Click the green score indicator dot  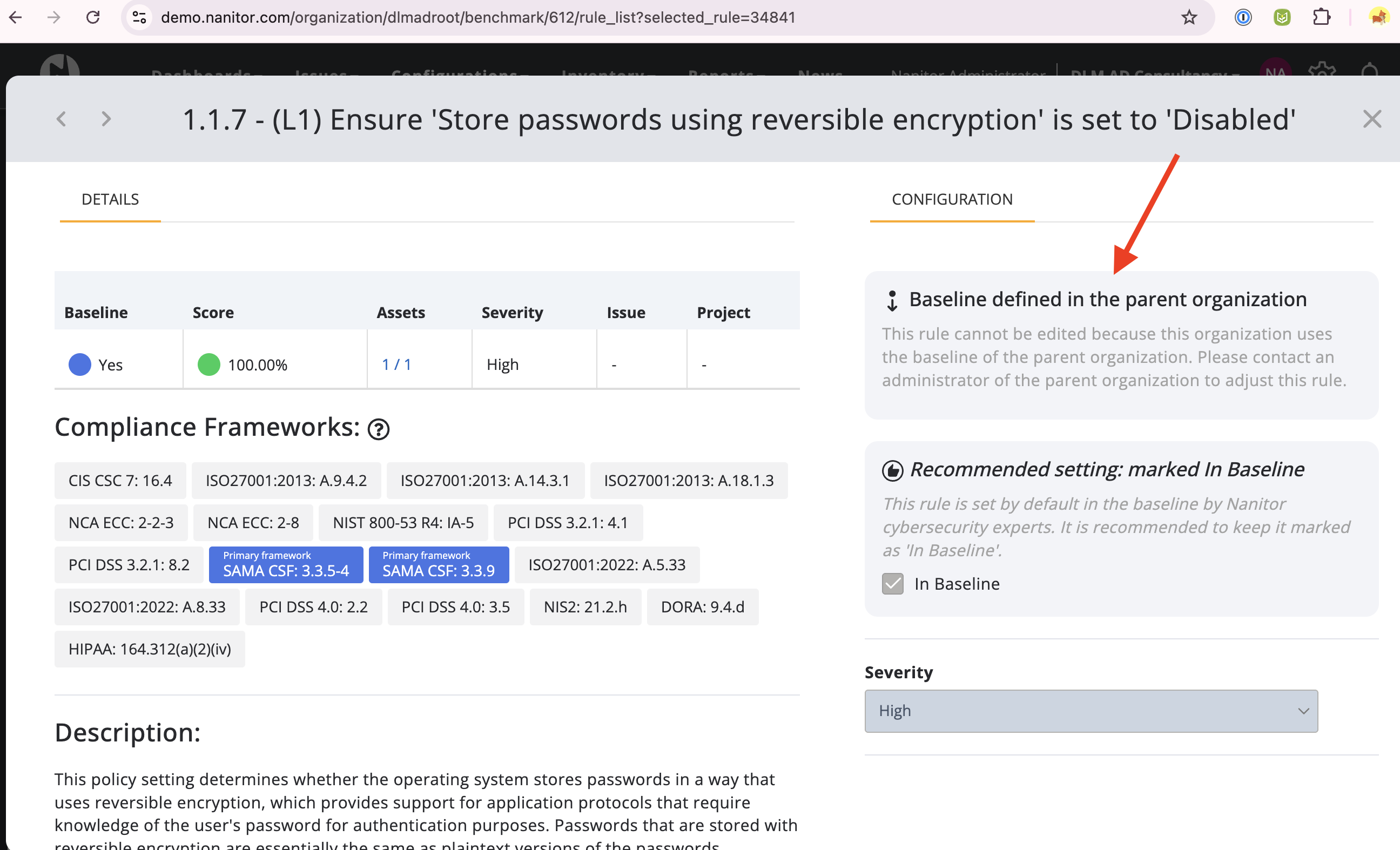[208, 364]
